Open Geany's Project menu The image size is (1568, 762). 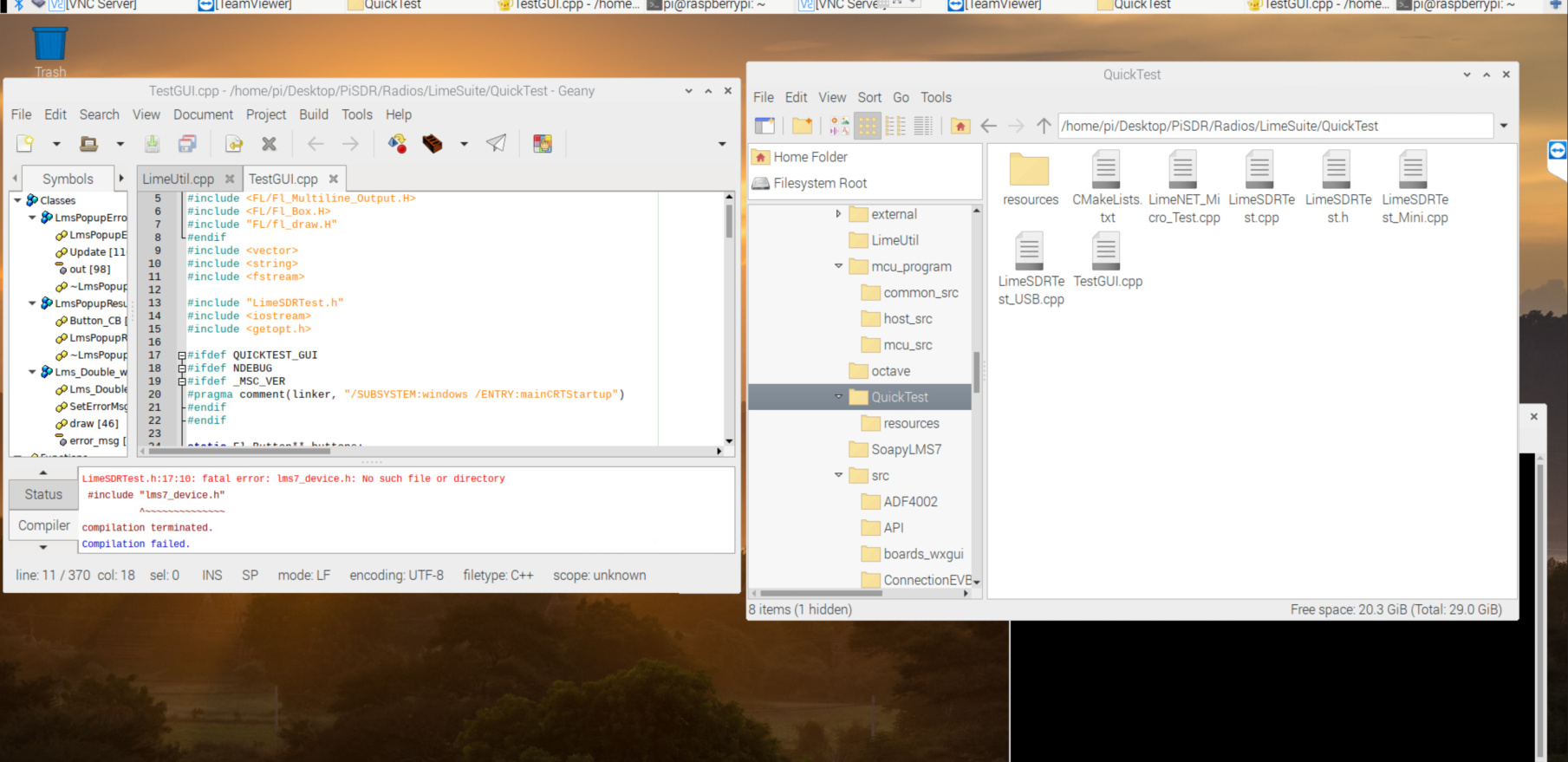[266, 114]
